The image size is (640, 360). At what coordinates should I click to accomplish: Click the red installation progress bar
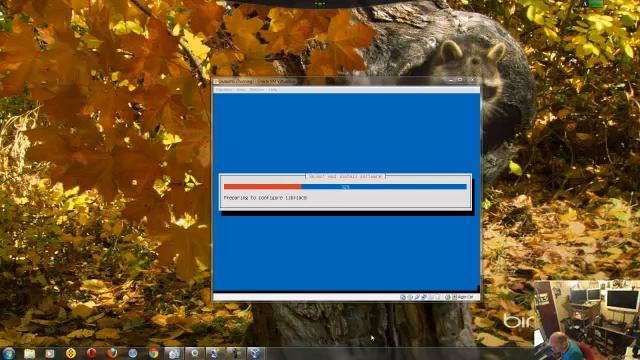(262, 187)
